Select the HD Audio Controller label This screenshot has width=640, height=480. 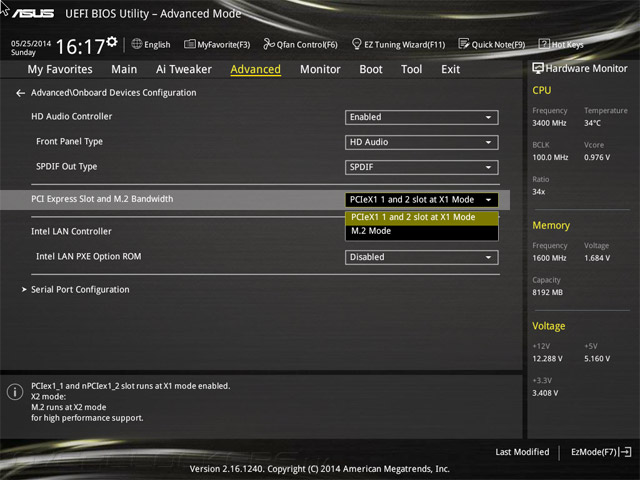pyautogui.click(x=71, y=116)
